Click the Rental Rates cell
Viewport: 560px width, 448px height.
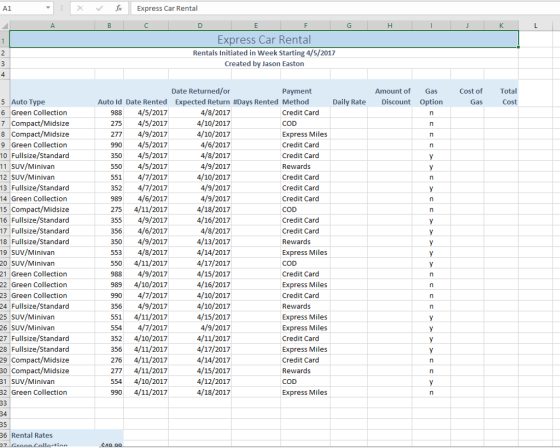pyautogui.click(x=52, y=435)
